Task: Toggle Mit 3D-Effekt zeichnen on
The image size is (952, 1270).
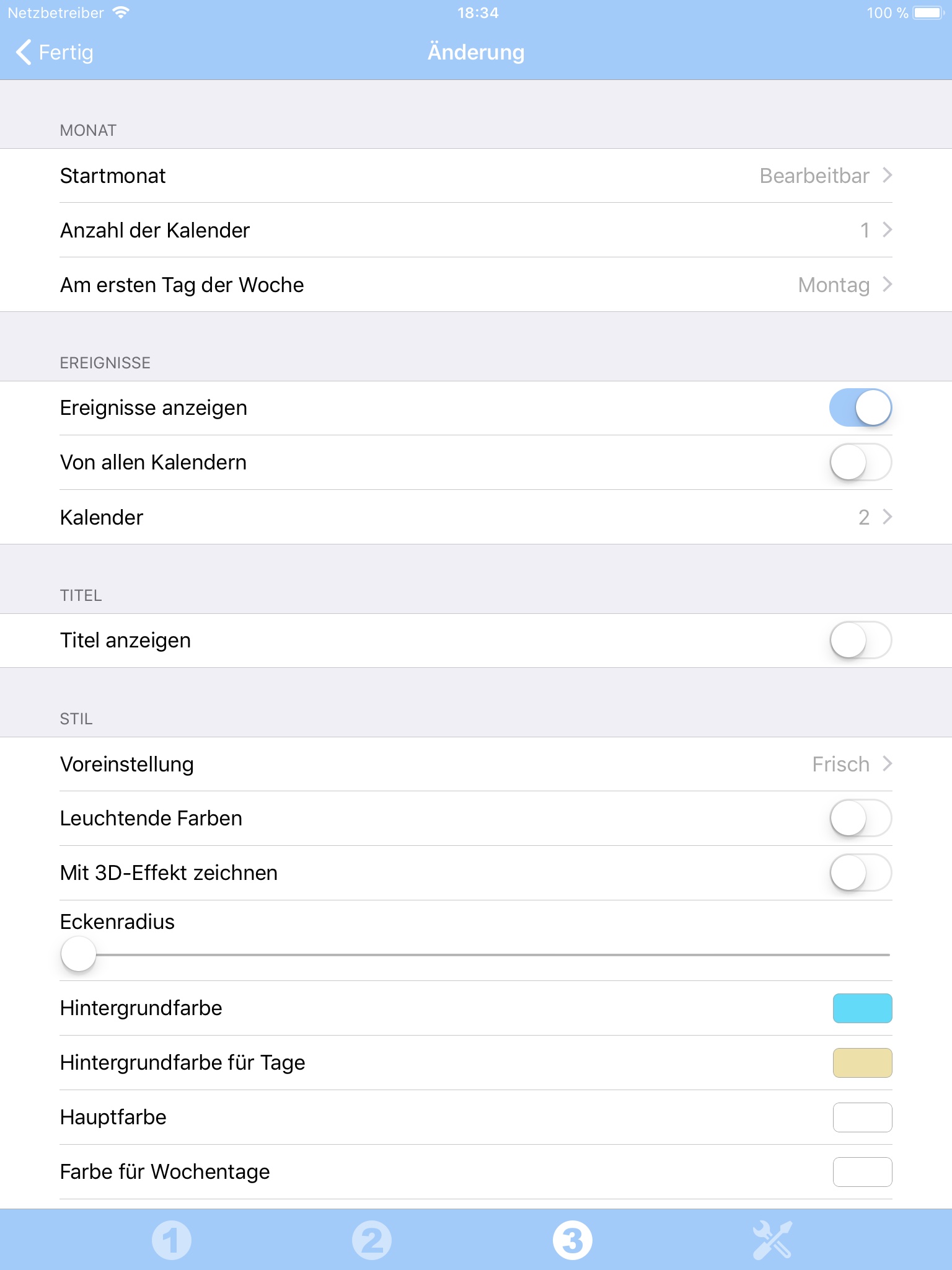Action: tap(860, 873)
